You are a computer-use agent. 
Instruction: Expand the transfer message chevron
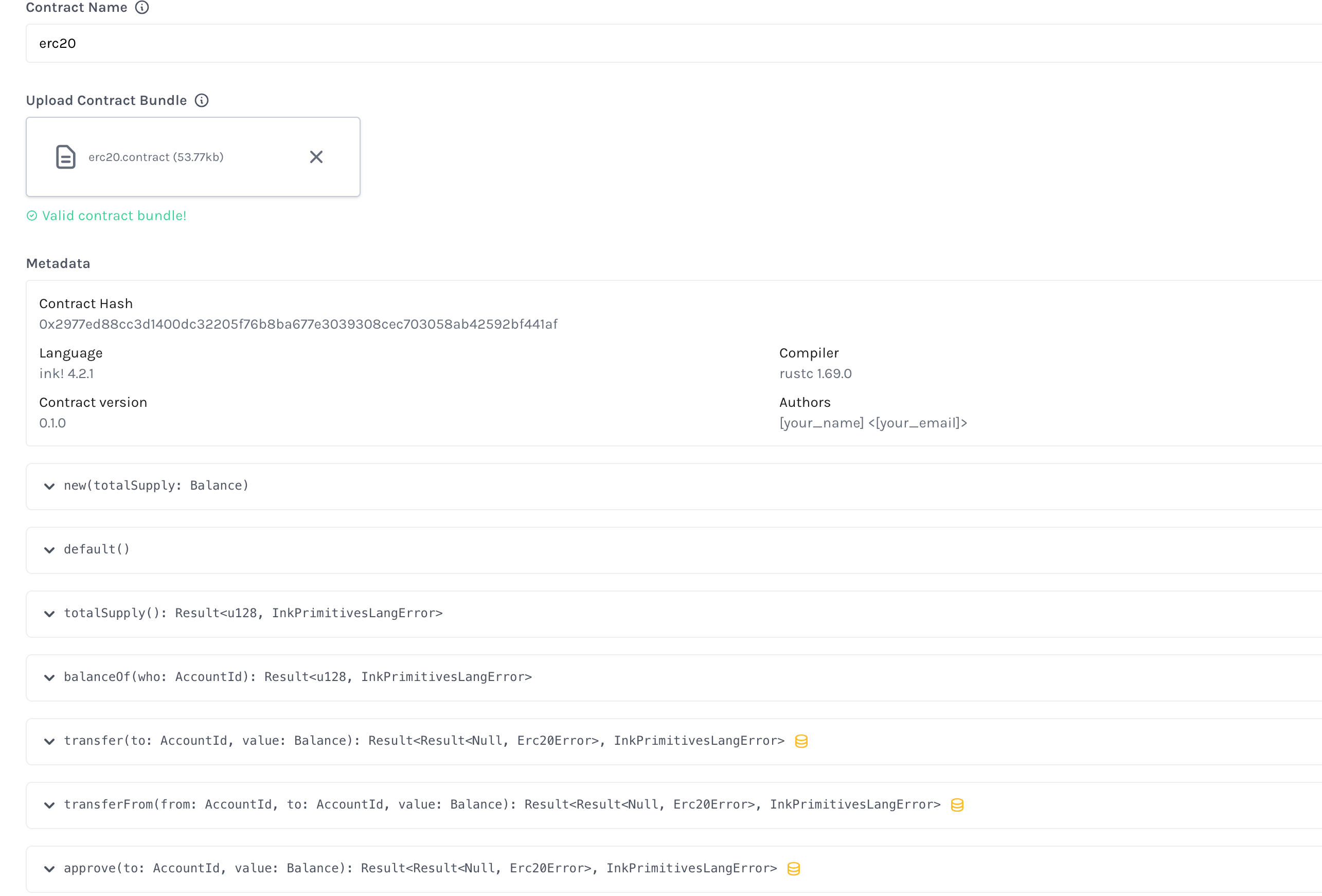point(49,741)
